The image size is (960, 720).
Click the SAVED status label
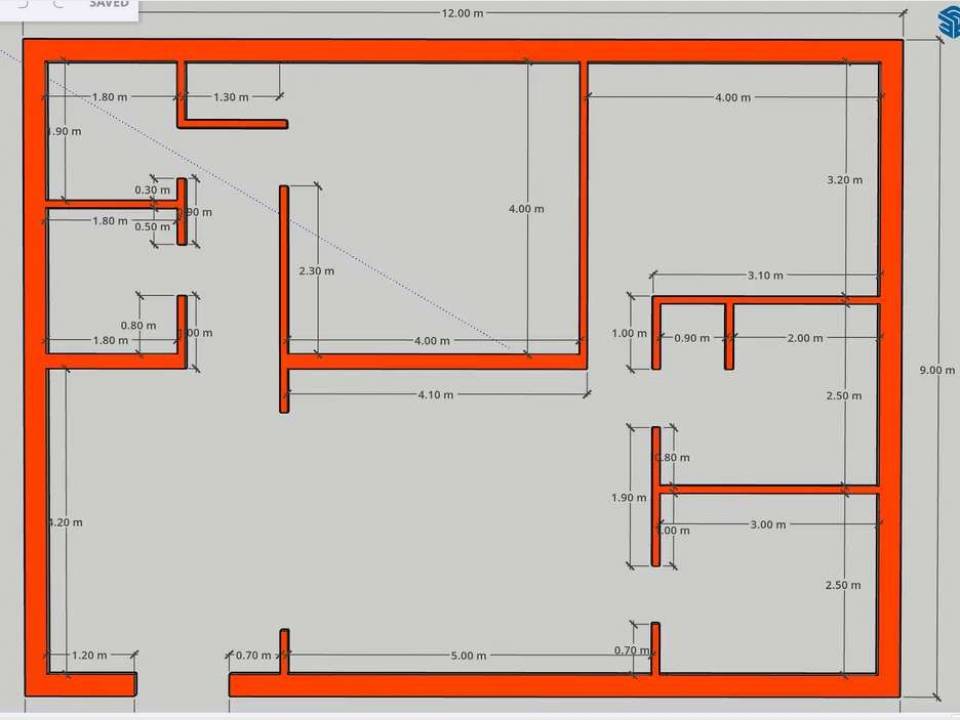pos(108,4)
